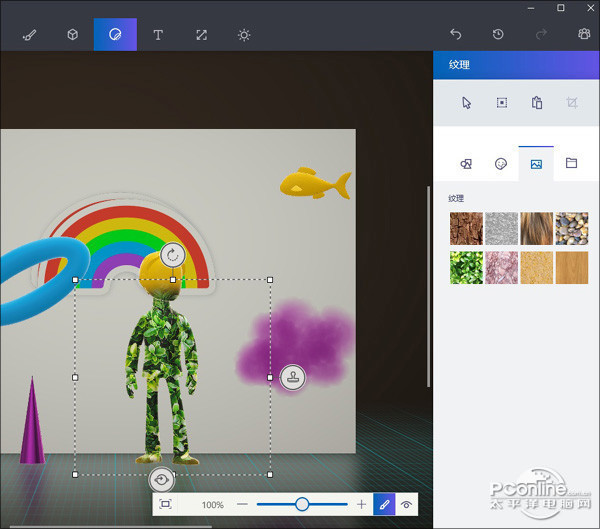
Task: Select the brush Tools icon in top toolbar
Action: click(x=29, y=35)
